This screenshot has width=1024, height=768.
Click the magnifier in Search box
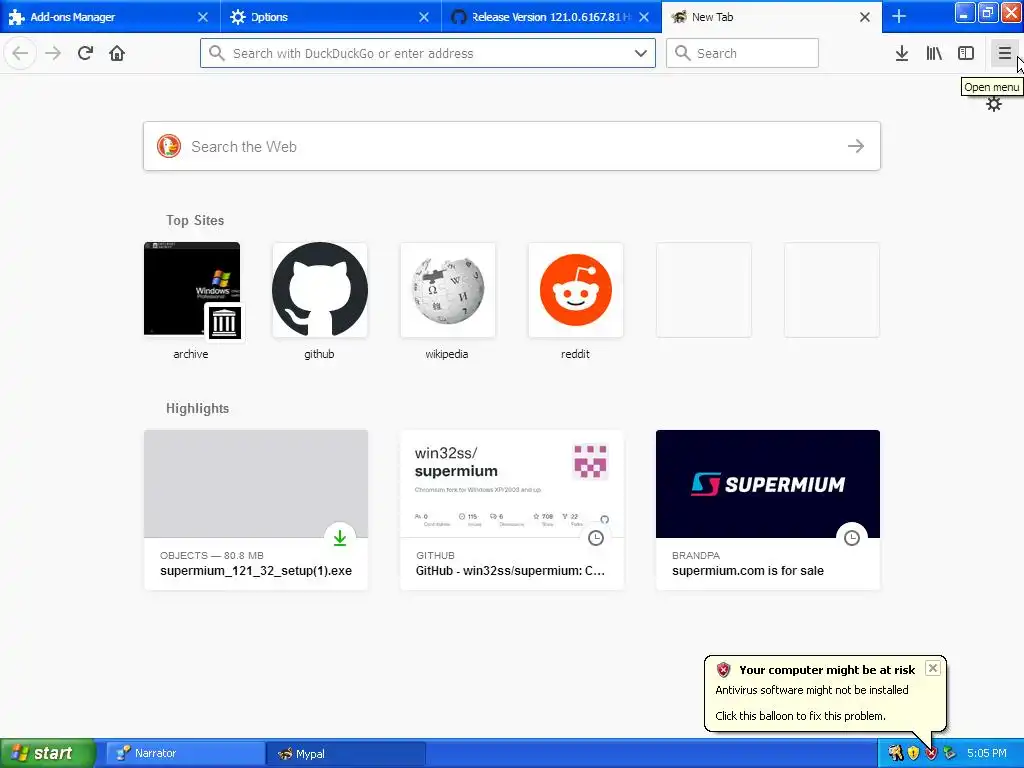[682, 53]
